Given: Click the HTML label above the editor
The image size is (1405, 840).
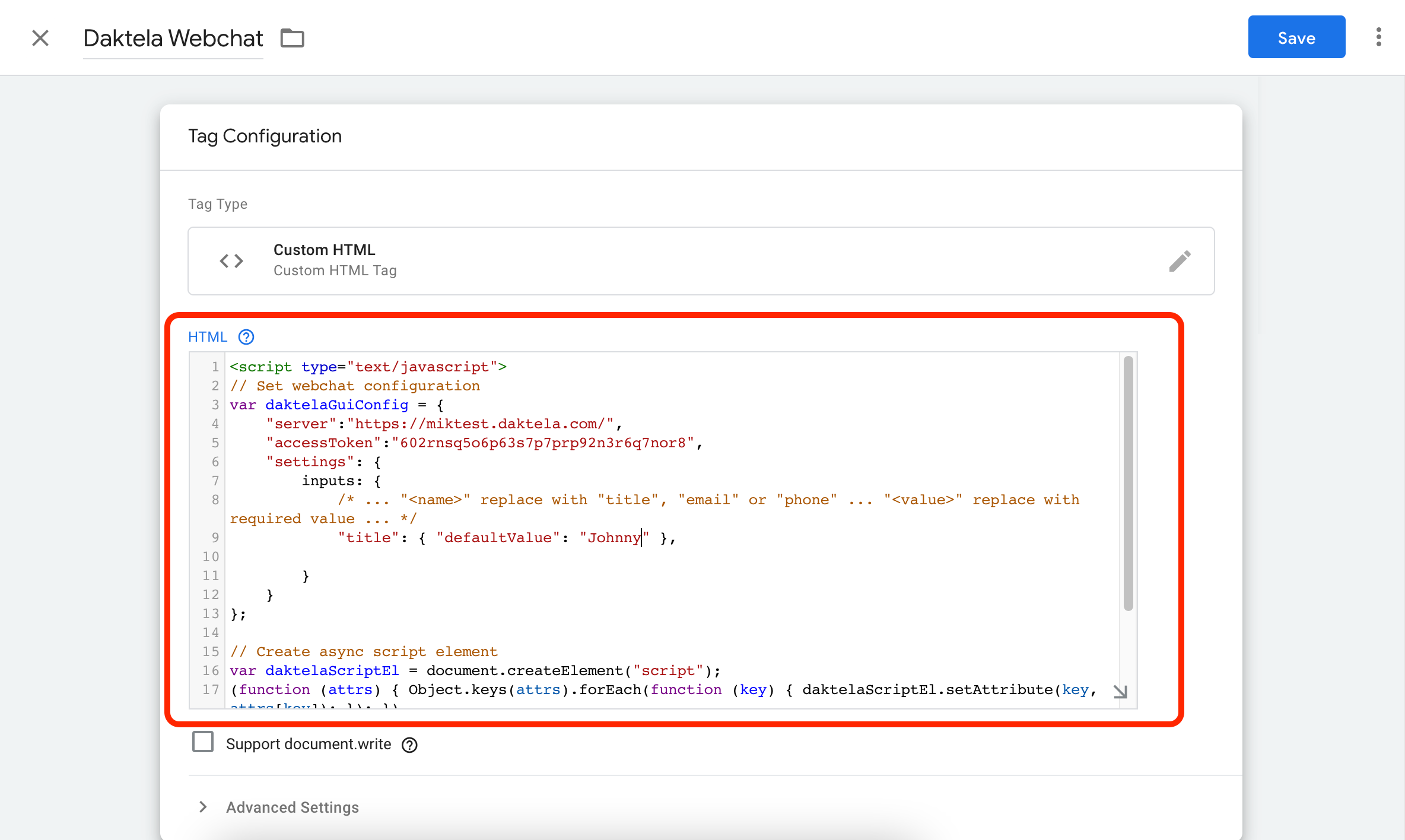Looking at the screenshot, I should [x=207, y=337].
